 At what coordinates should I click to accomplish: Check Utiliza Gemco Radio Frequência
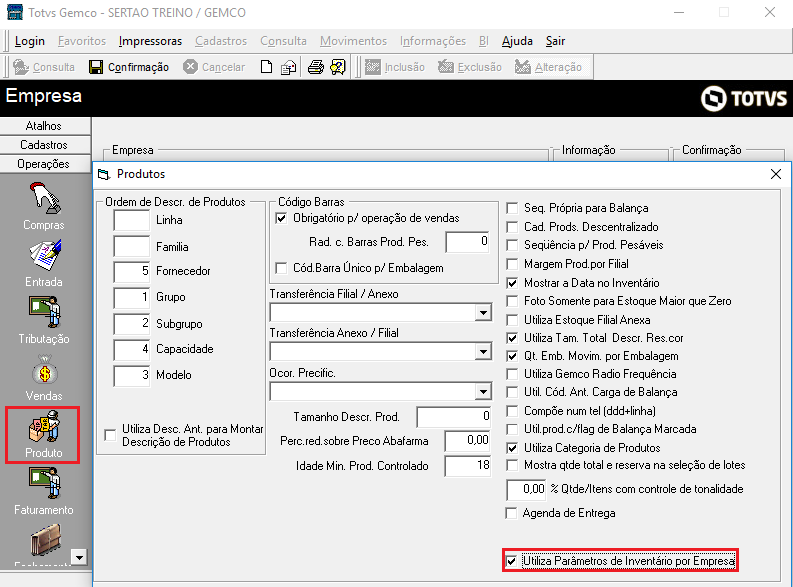512,374
